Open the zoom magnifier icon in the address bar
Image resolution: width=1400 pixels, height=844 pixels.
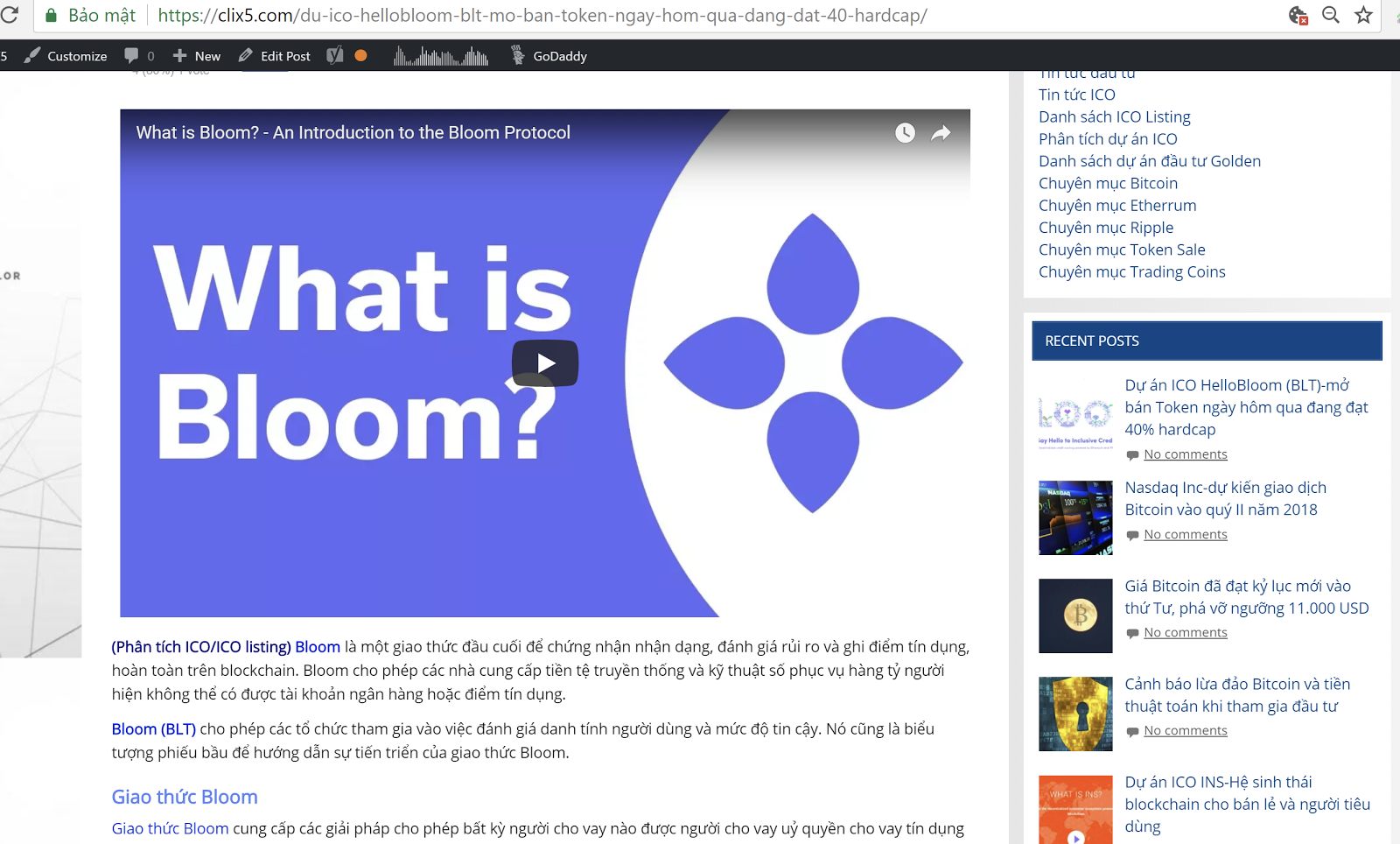[1331, 15]
